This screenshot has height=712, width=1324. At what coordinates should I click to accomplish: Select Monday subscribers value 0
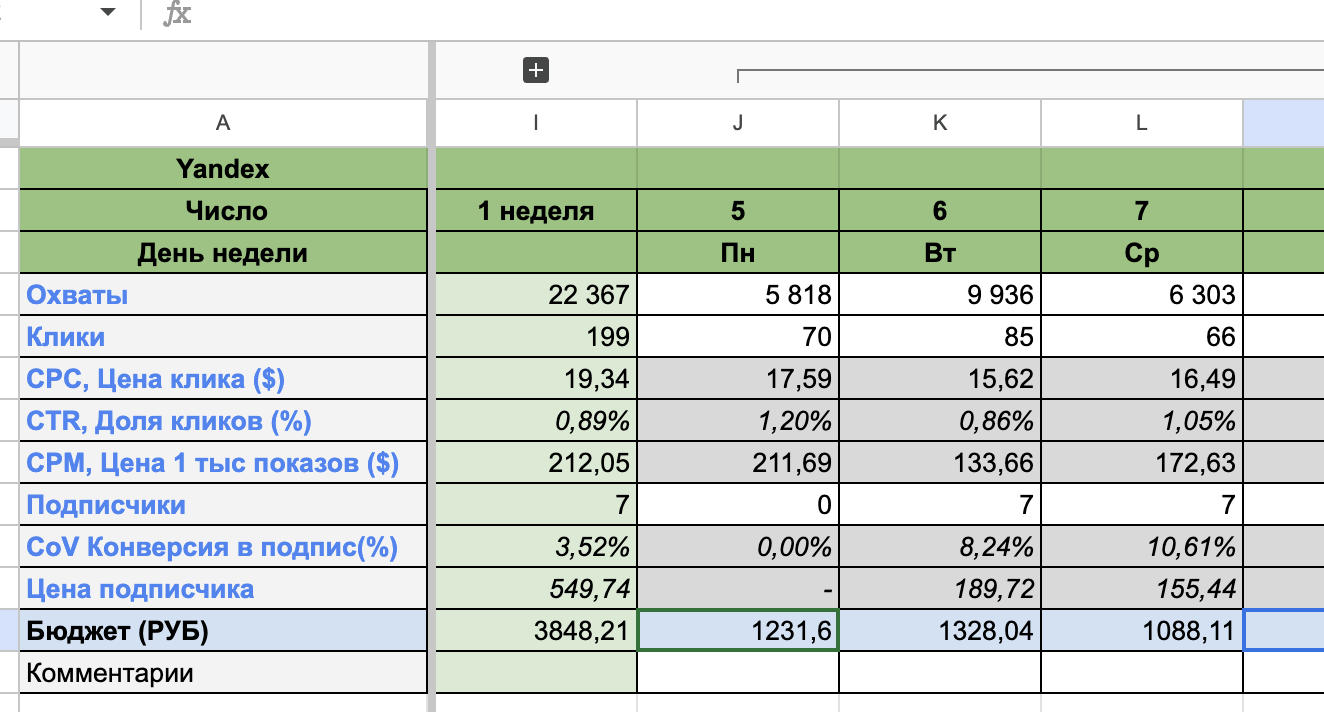coord(738,505)
